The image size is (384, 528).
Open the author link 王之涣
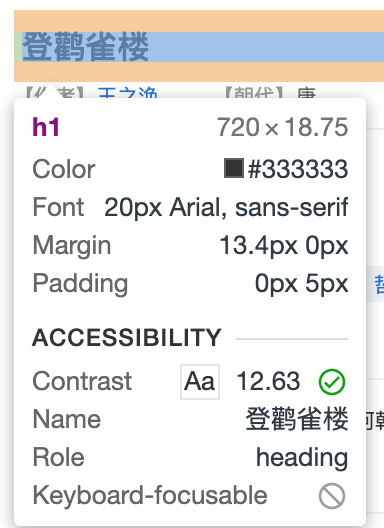point(128,93)
